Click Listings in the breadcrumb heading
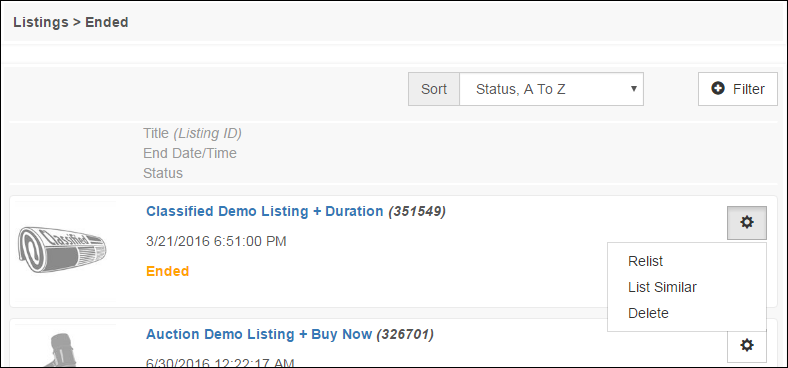 pos(41,22)
